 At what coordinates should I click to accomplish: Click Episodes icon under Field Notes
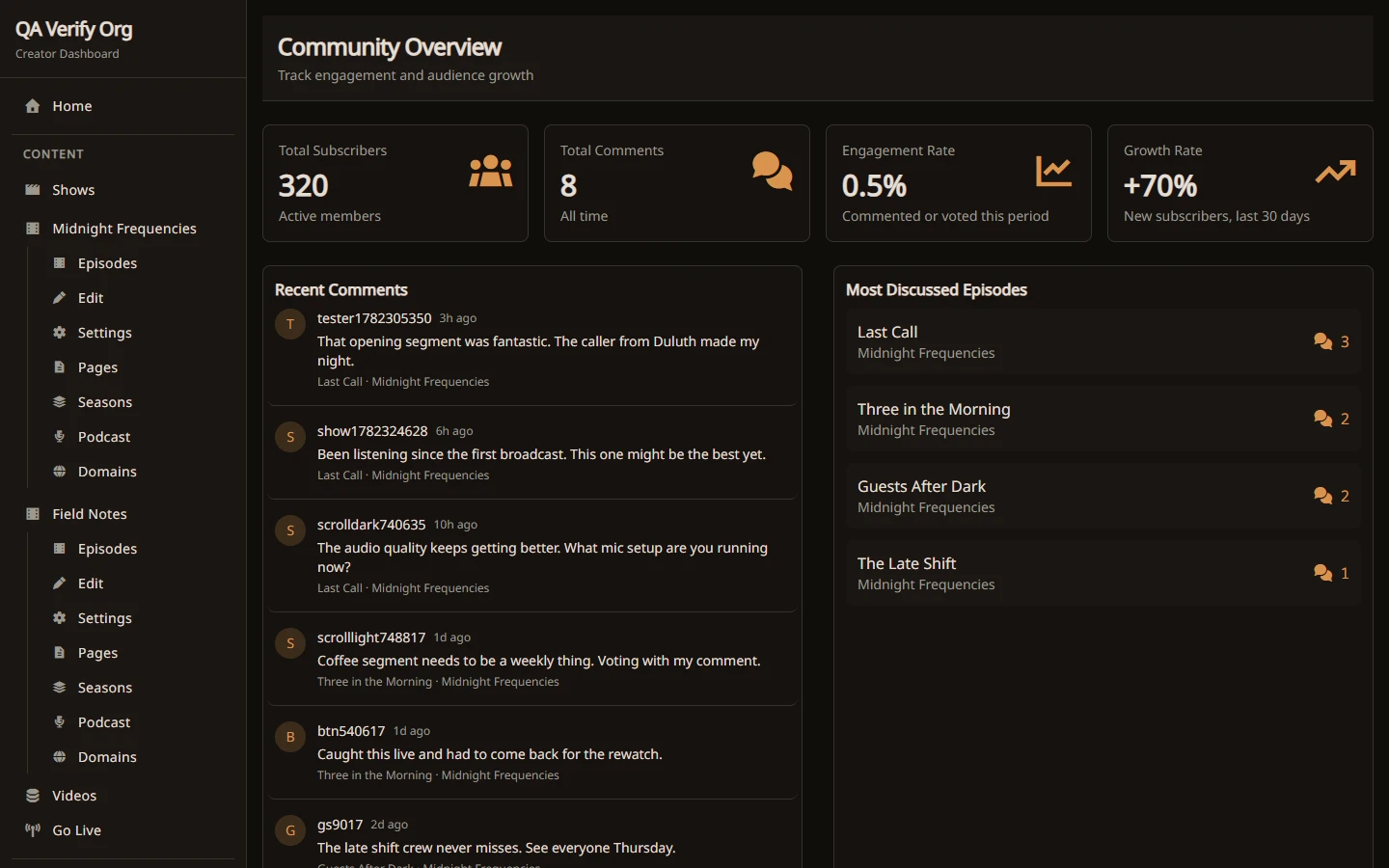(59, 549)
